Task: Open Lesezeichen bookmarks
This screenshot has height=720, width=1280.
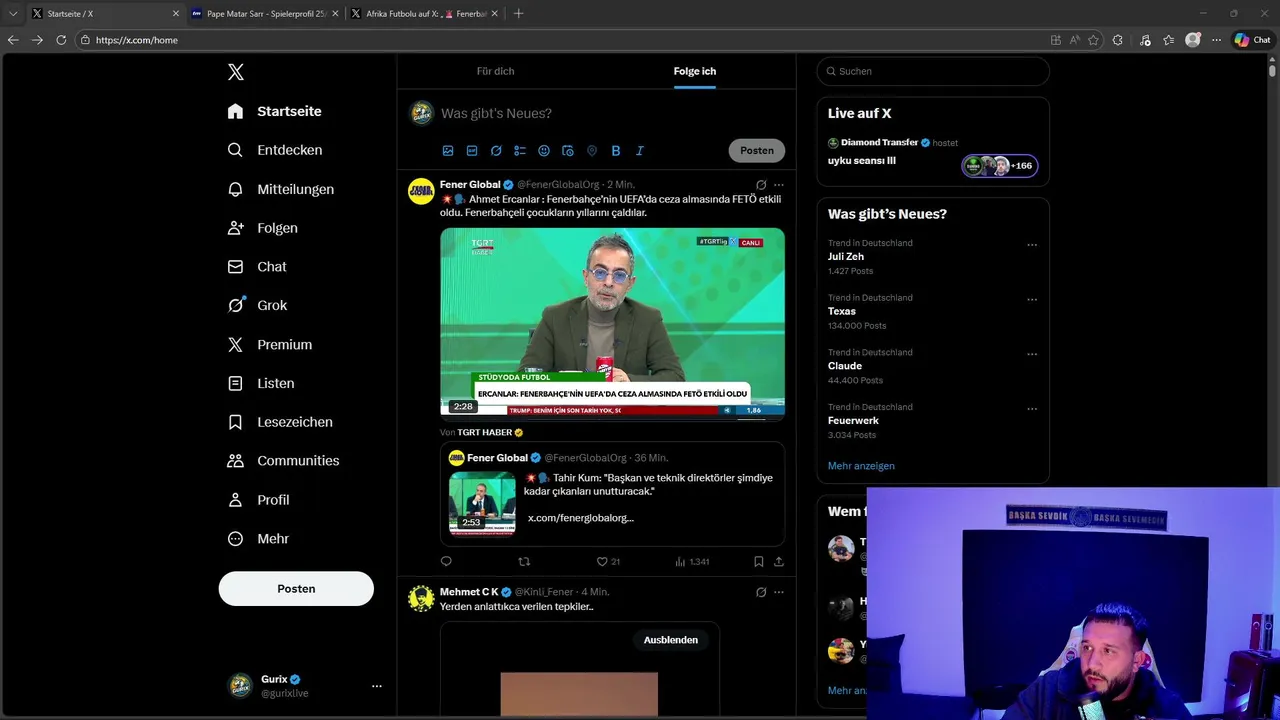Action: click(x=280, y=422)
